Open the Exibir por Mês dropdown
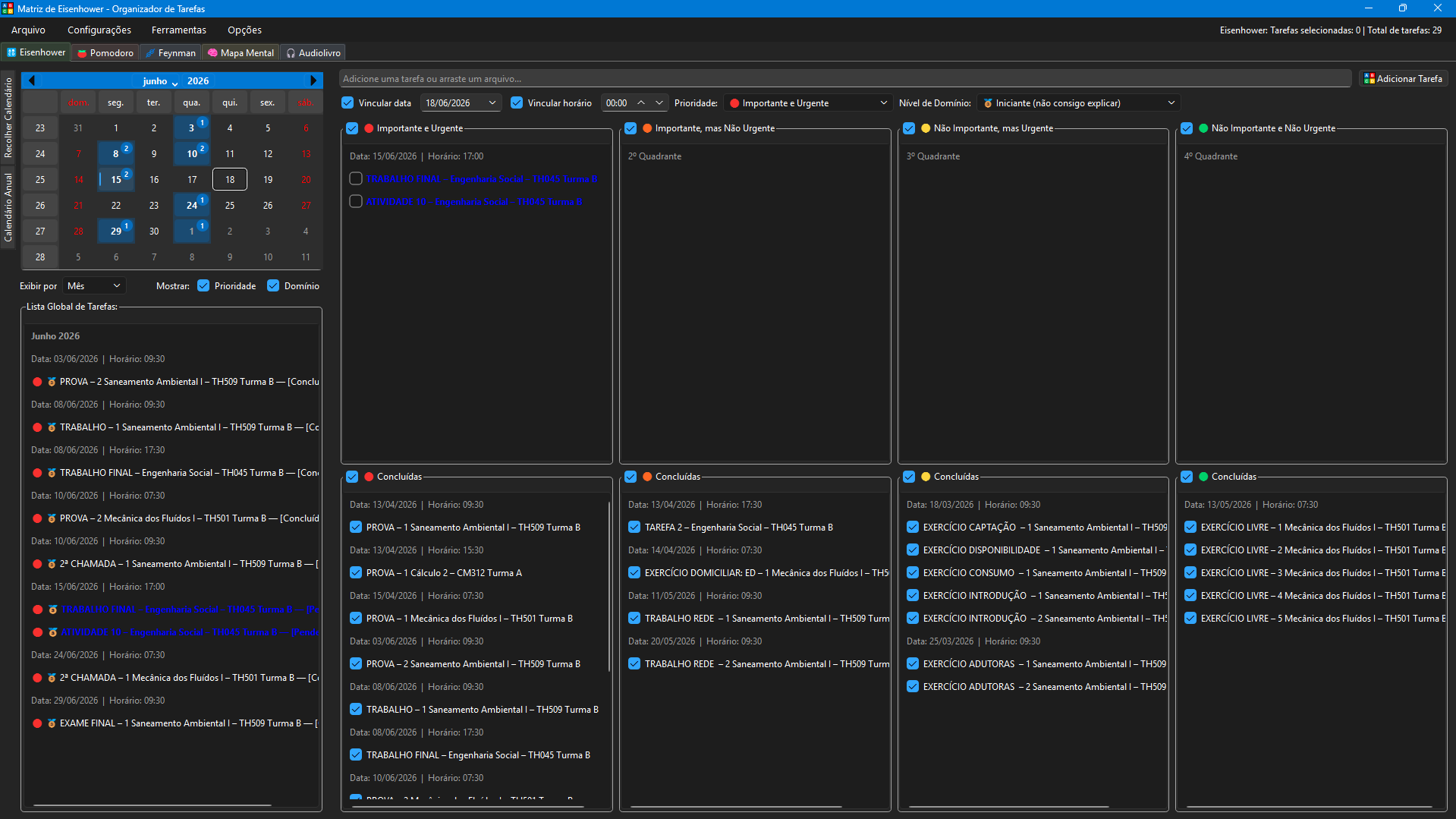Screen dimensions: 1456x819 click(94, 285)
